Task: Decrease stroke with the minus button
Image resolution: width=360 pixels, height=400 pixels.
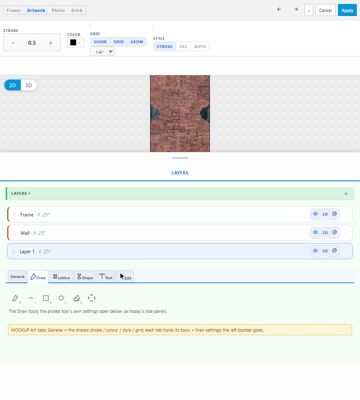Action: pos(13,43)
